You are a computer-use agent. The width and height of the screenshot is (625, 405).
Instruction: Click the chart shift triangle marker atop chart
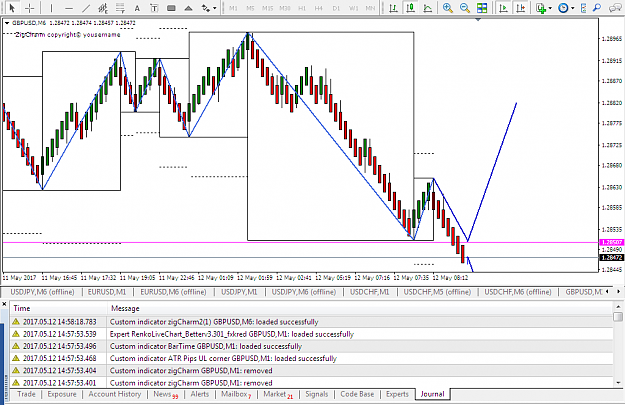coord(478,19)
